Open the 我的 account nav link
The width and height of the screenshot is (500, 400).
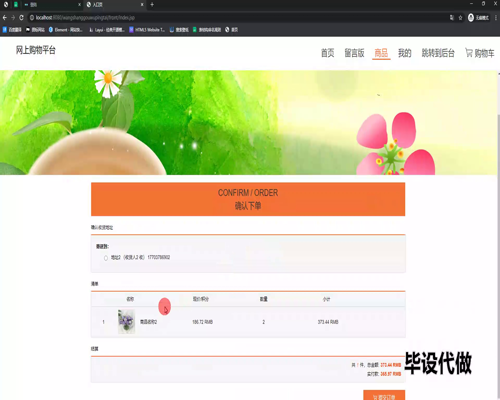point(405,53)
